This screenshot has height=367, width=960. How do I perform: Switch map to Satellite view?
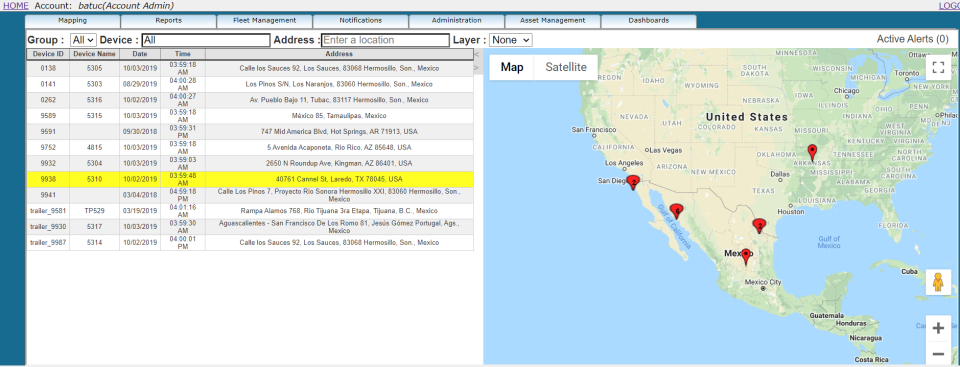566,67
